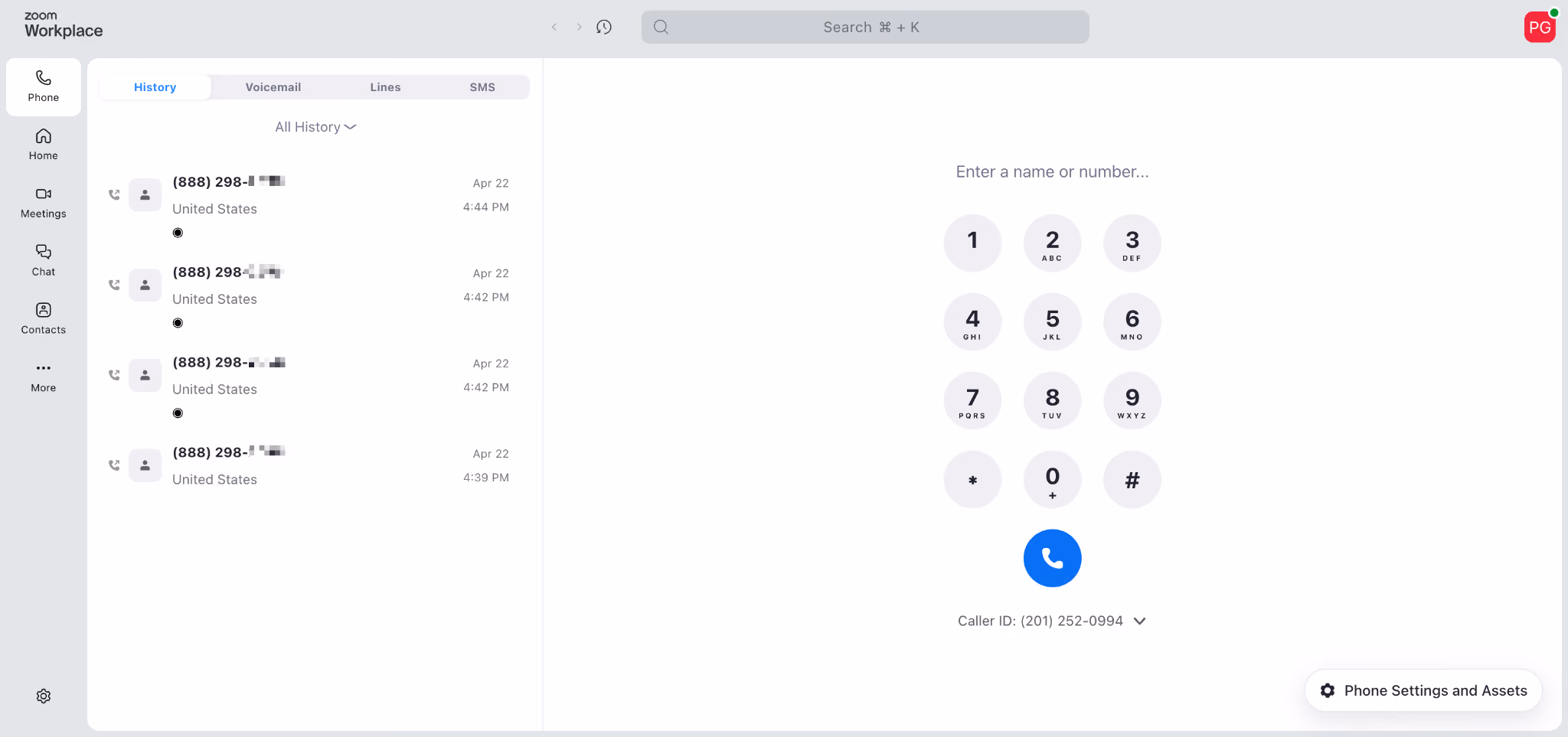The width and height of the screenshot is (1568, 737).
Task: Go to Home in the sidebar
Action: click(x=44, y=145)
